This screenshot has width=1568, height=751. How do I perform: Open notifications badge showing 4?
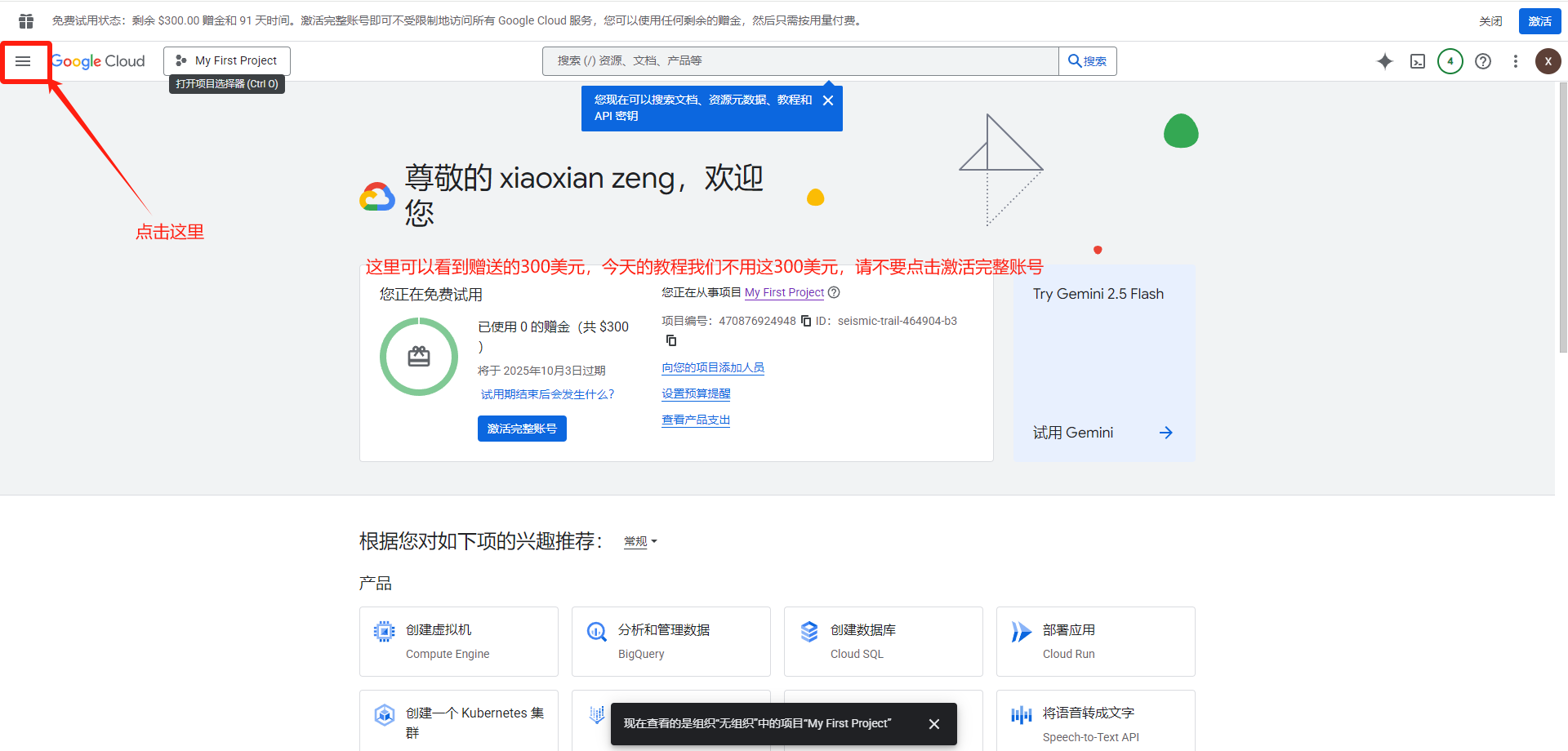point(1450,61)
